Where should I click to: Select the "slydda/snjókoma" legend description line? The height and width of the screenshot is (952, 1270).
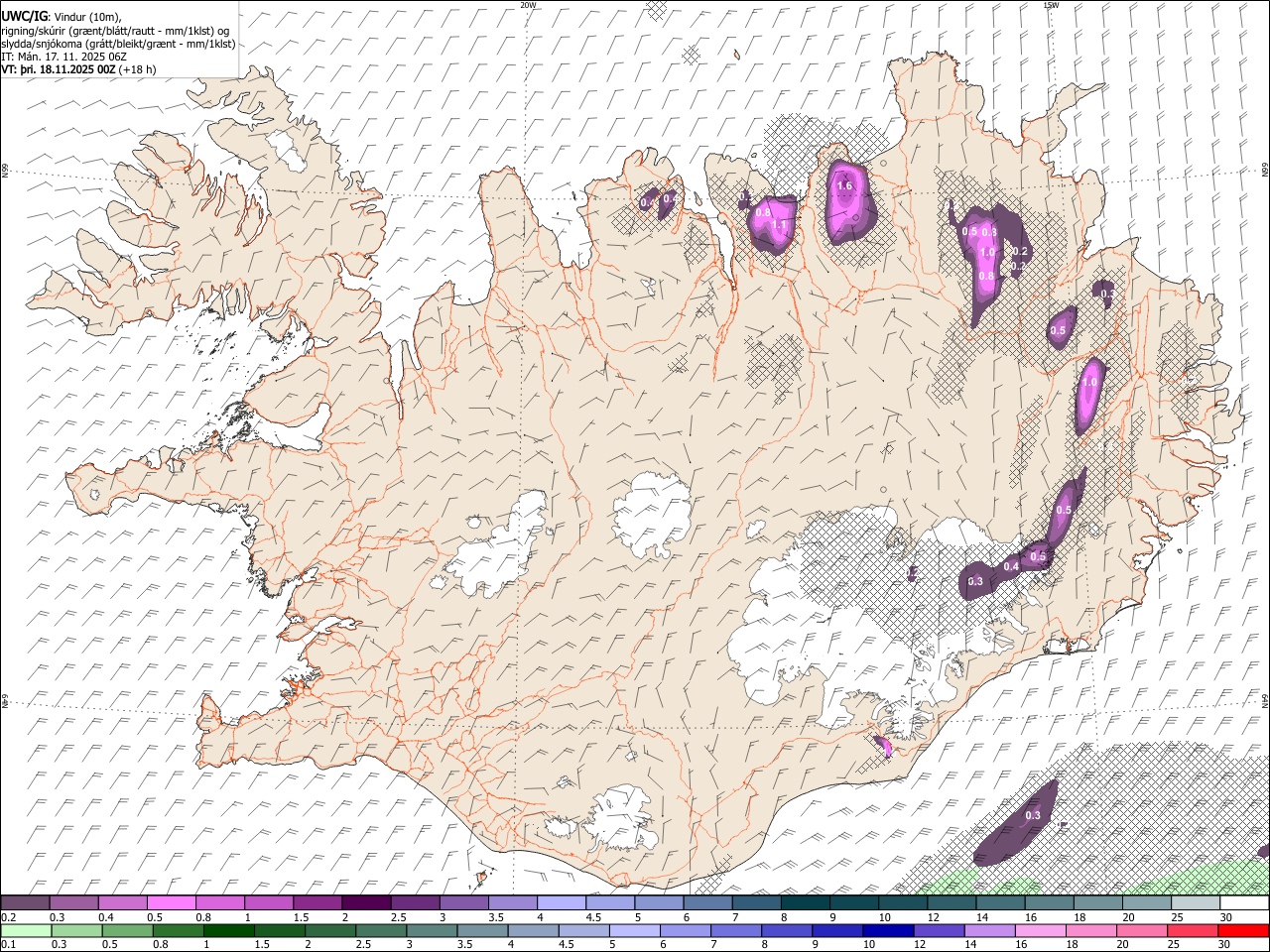(x=119, y=44)
